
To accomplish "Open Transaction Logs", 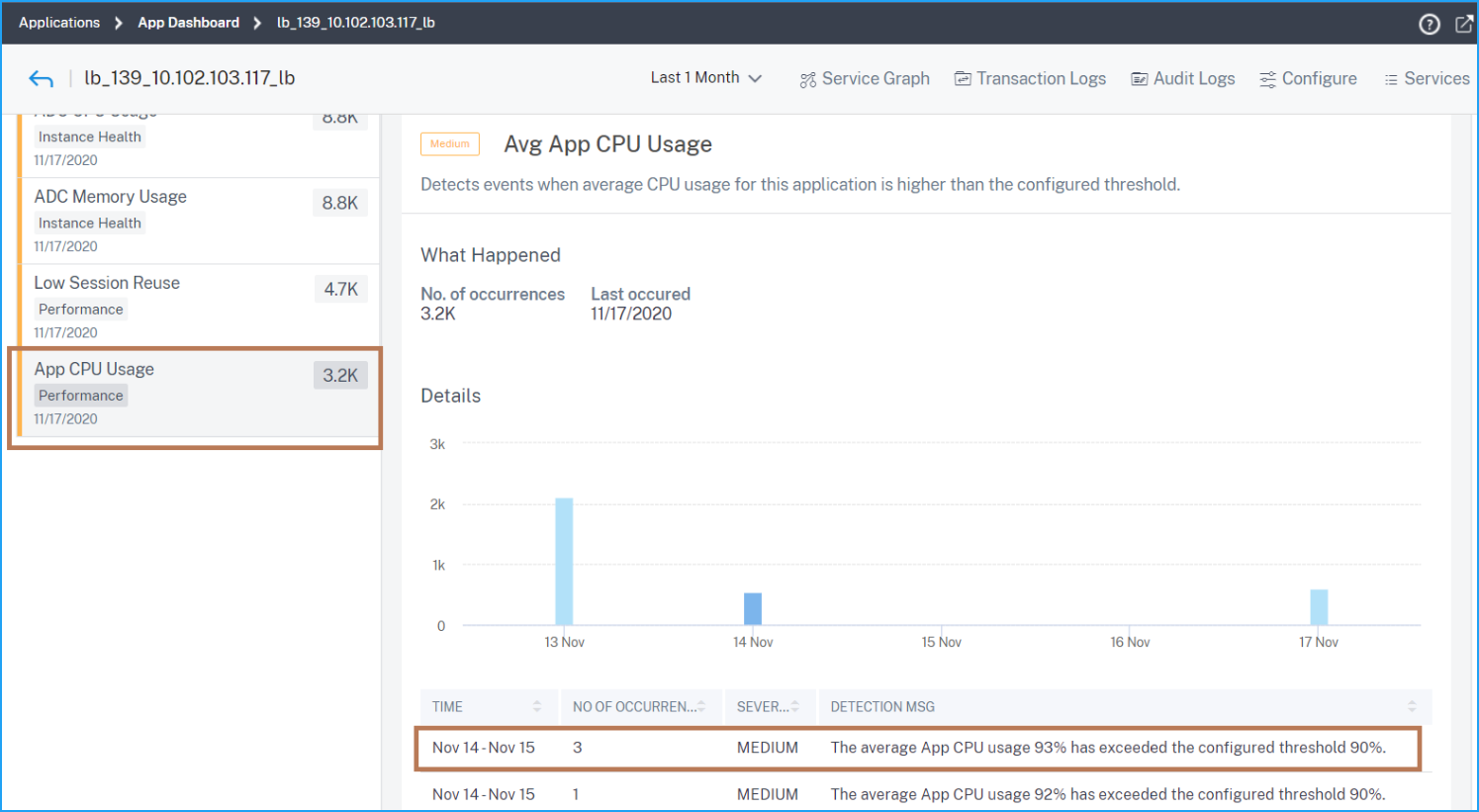I will (x=1030, y=79).
